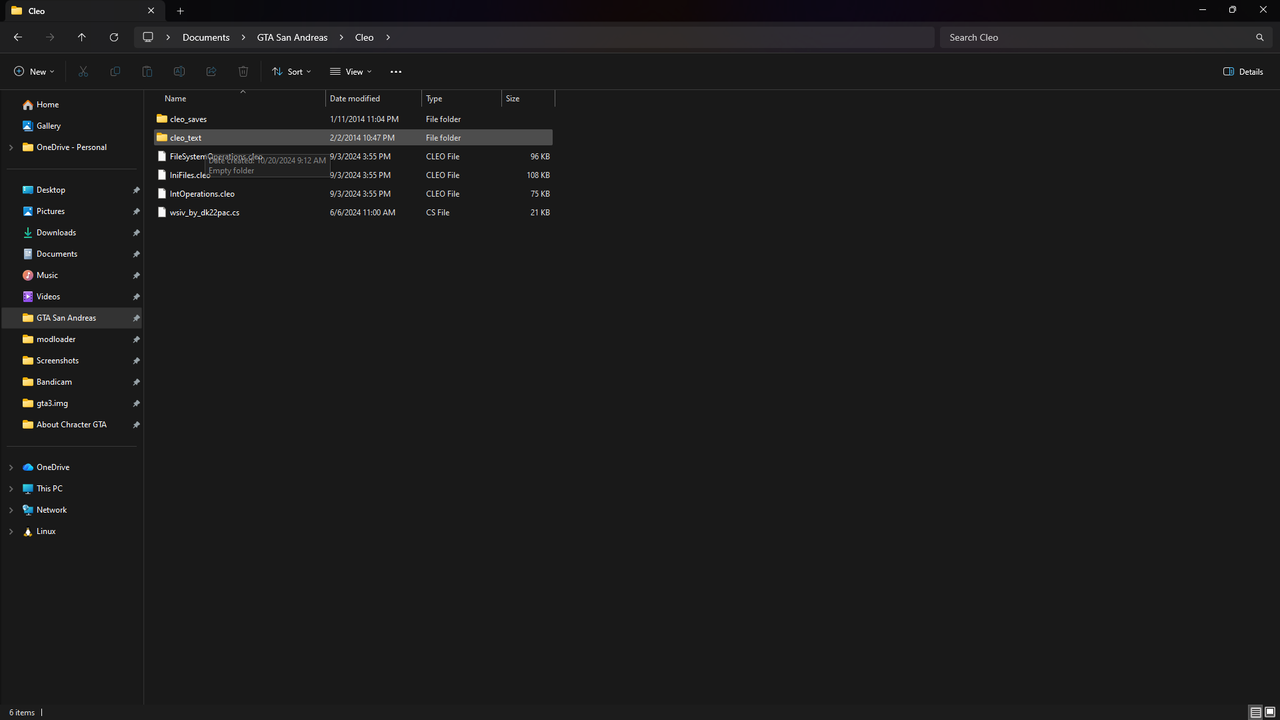Unpin modloader using its pin icon
Viewport: 1280px width, 720px height.
click(136, 339)
